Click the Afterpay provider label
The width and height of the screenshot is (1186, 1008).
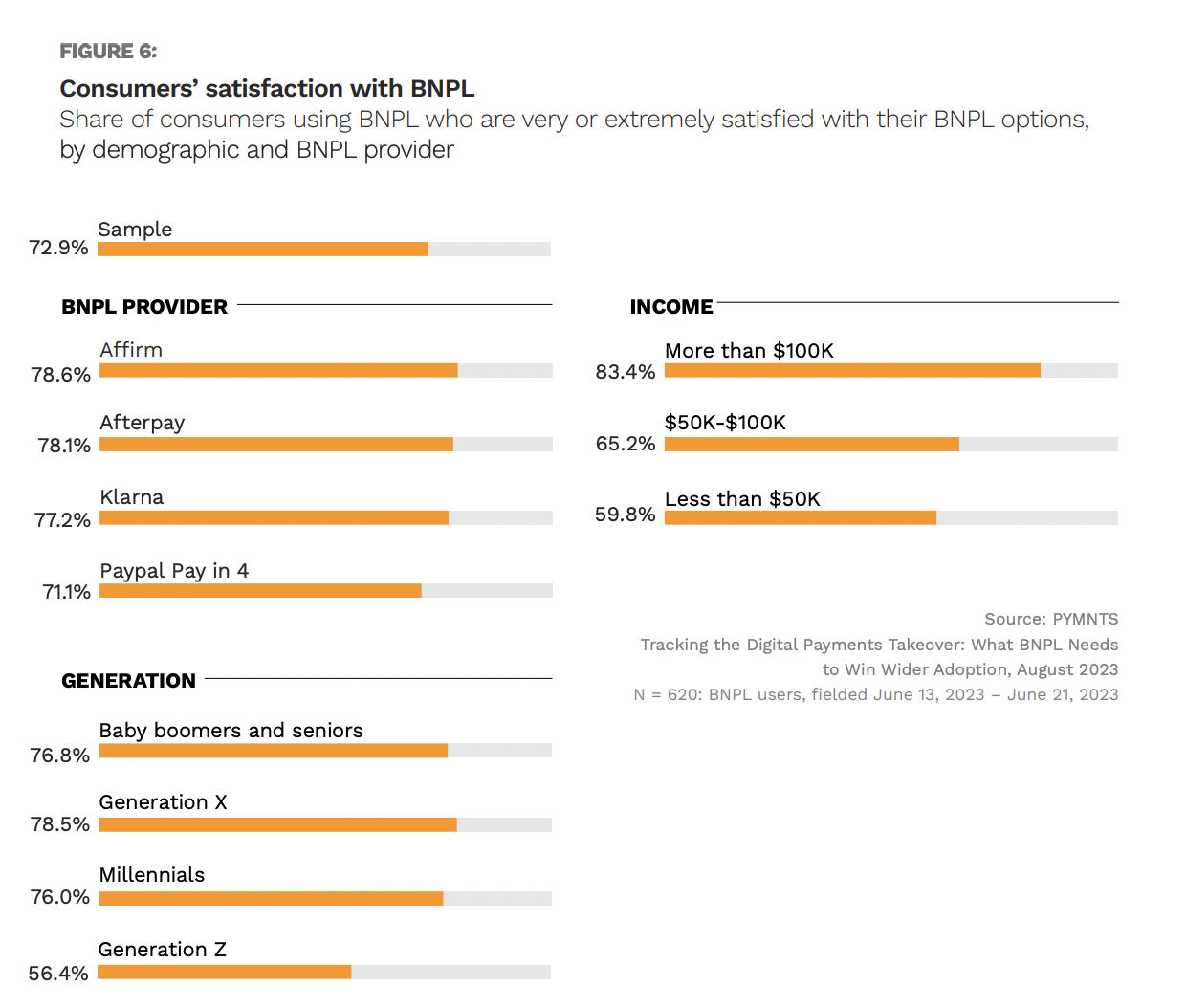click(x=143, y=423)
